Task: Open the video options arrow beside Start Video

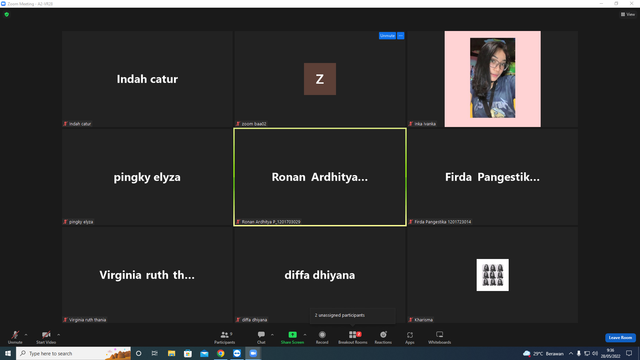Action: (59, 335)
